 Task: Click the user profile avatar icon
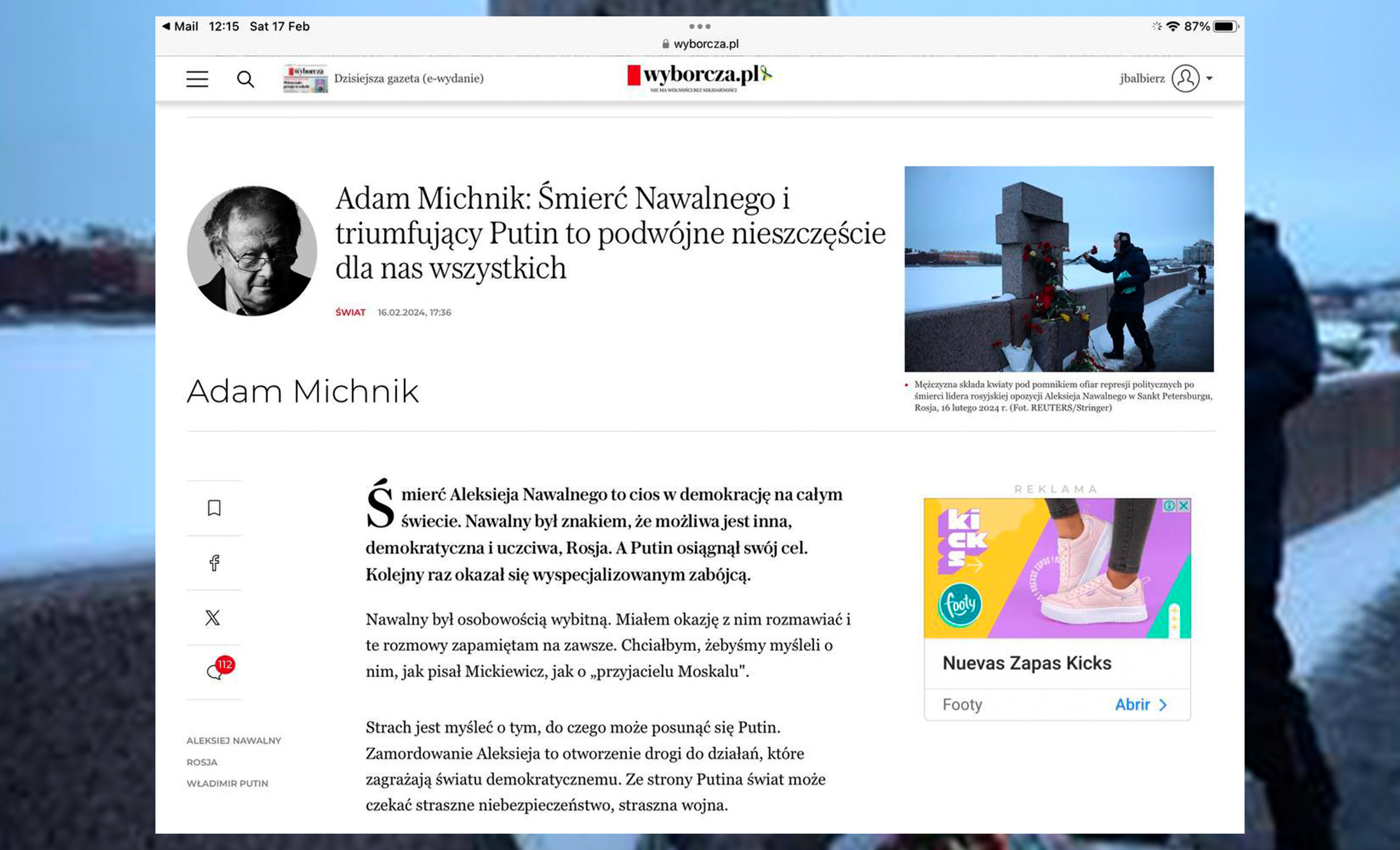1185,78
